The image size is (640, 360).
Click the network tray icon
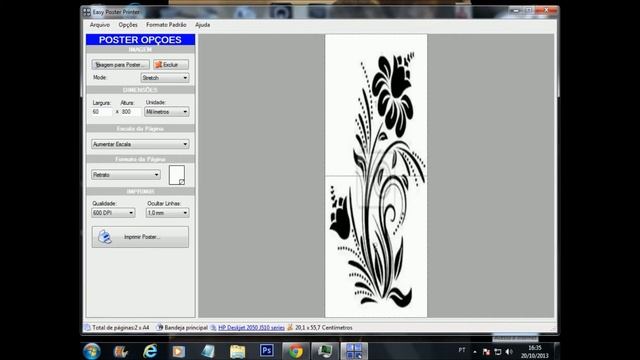click(498, 351)
